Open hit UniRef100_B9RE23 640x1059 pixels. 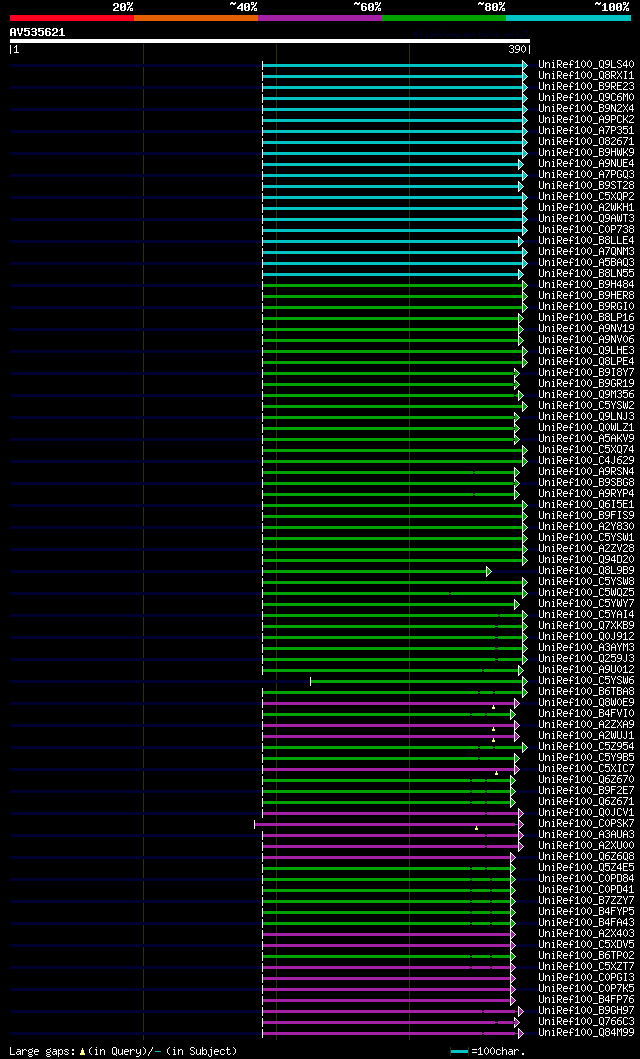(x=587, y=86)
